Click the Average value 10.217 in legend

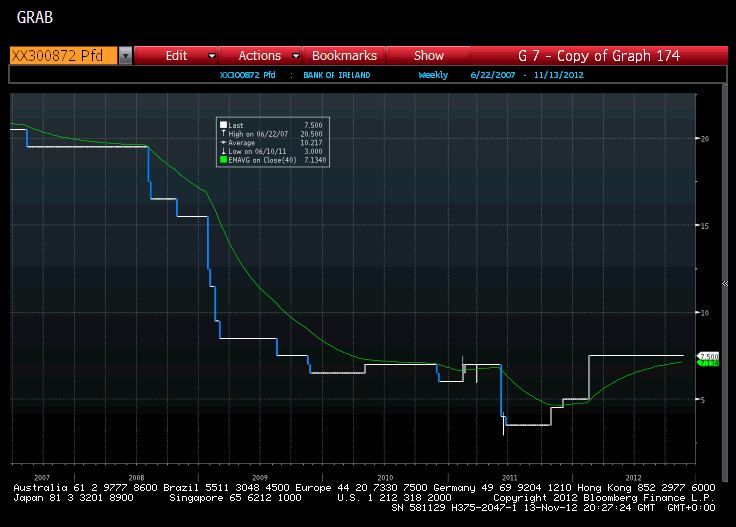point(311,143)
